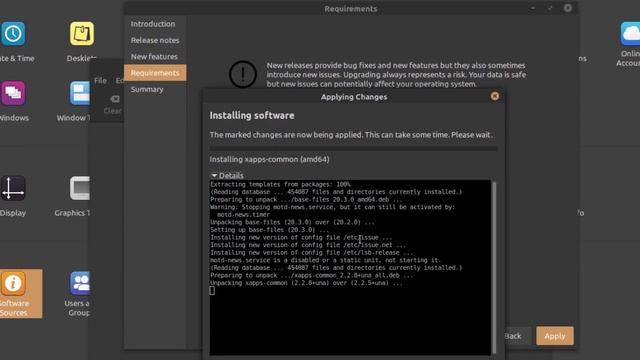The width and height of the screenshot is (640, 360).
Task: Go to the Release notes step
Action: (x=155, y=40)
